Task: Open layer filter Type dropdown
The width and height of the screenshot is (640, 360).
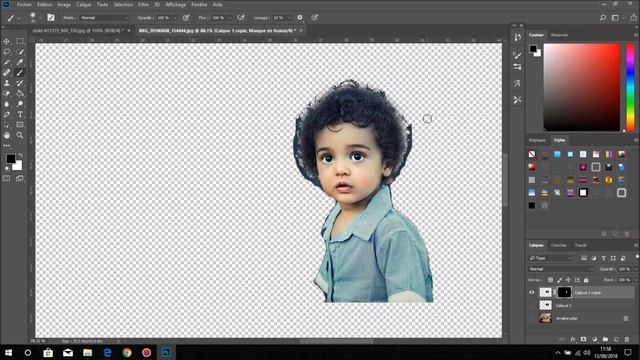Action: coord(550,258)
